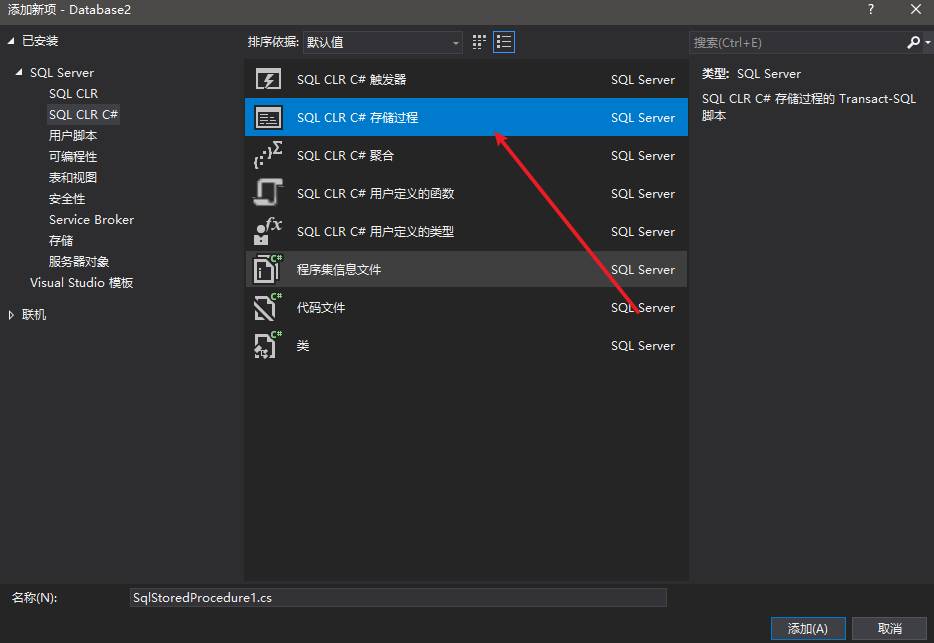Expand the 联机 tree node
Viewport: 934px width, 643px height.
tap(12, 315)
